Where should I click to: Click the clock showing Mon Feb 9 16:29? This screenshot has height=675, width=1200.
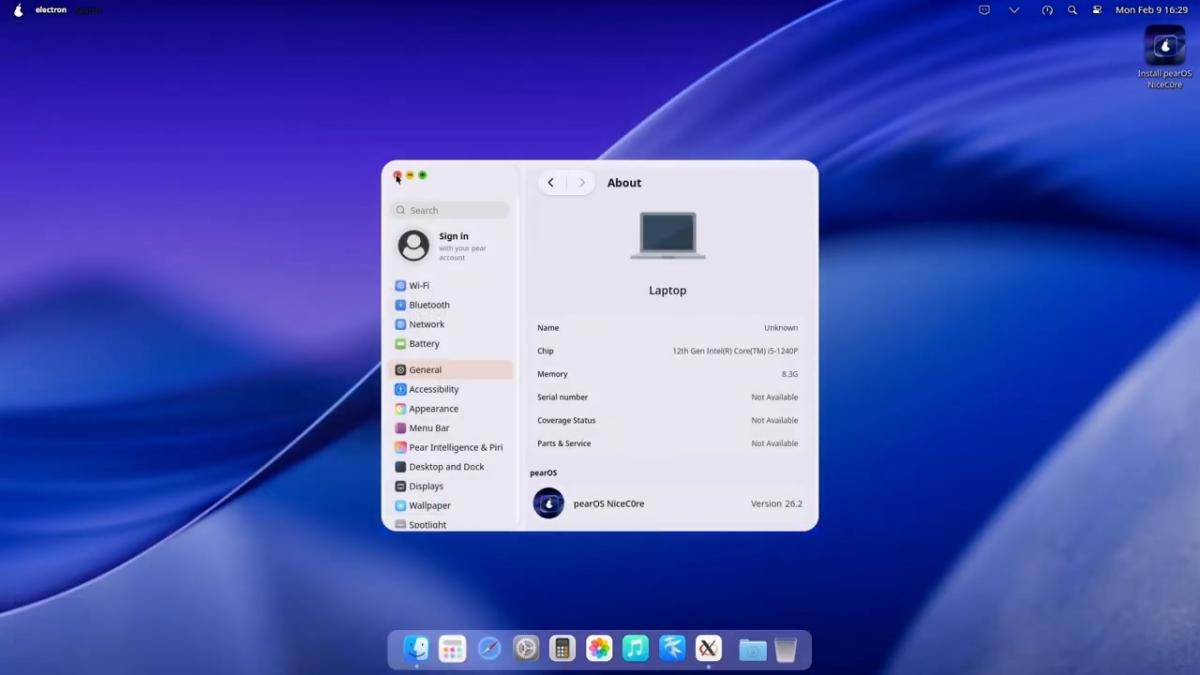1151,10
